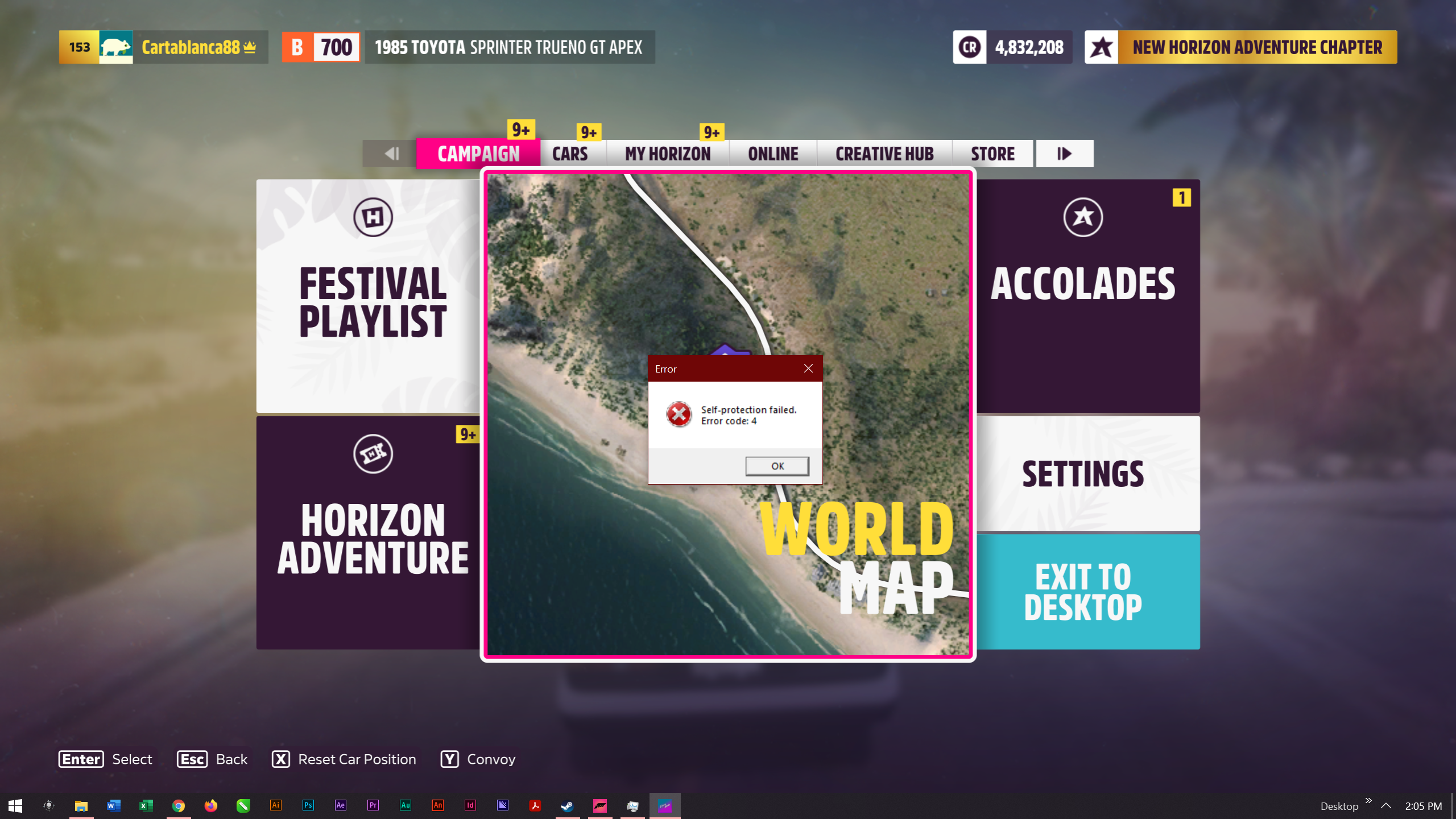This screenshot has width=1456, height=819.
Task: Show hidden system tray icons chevron
Action: point(1386,806)
